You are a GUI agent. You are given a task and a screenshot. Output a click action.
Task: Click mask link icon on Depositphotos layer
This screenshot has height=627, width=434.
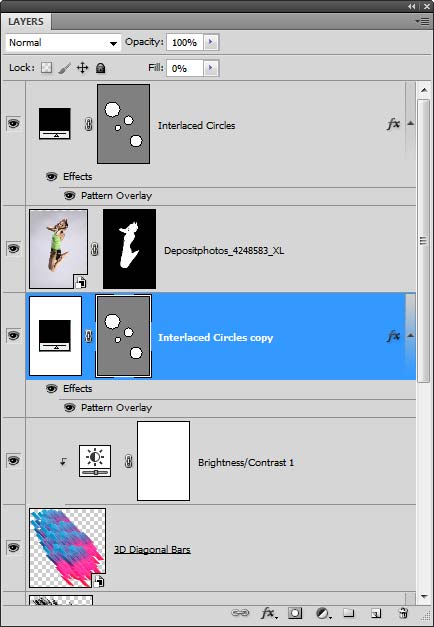pos(94,249)
